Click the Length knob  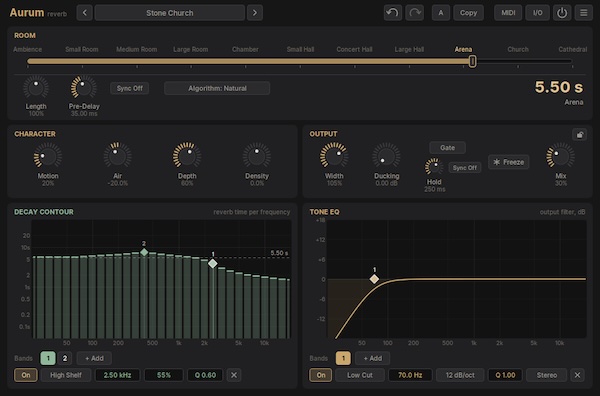36,88
